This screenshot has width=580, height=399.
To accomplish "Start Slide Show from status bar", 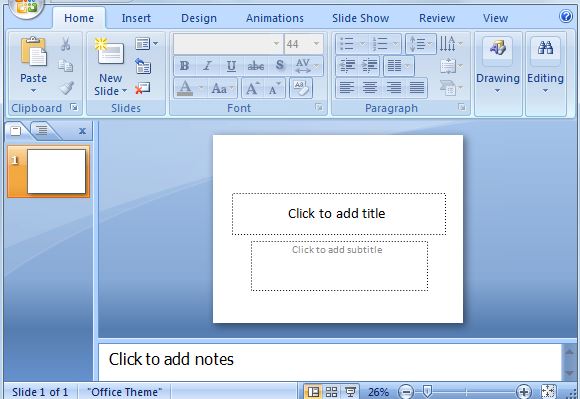I will [x=350, y=392].
